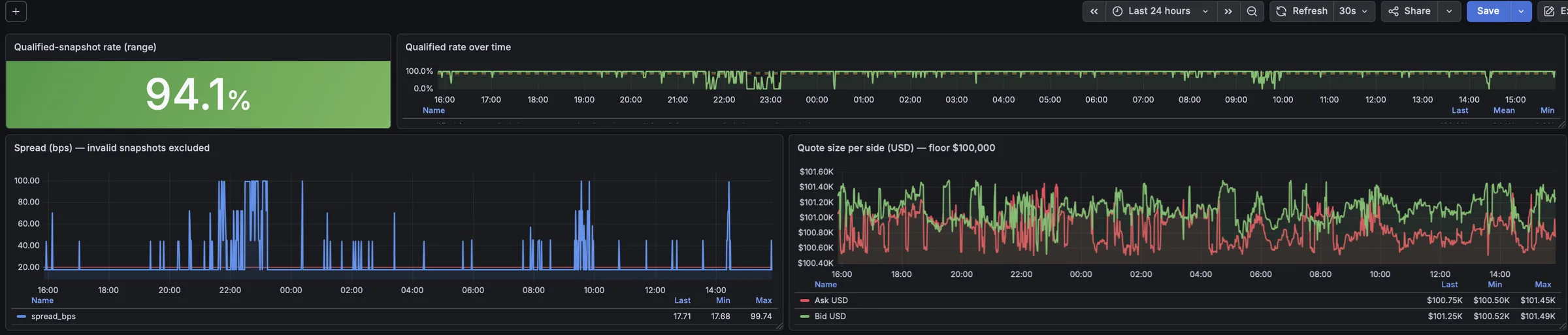1568x335 pixels.
Task: Click the $101.60K y-axis label on Quote chart
Action: (x=817, y=172)
